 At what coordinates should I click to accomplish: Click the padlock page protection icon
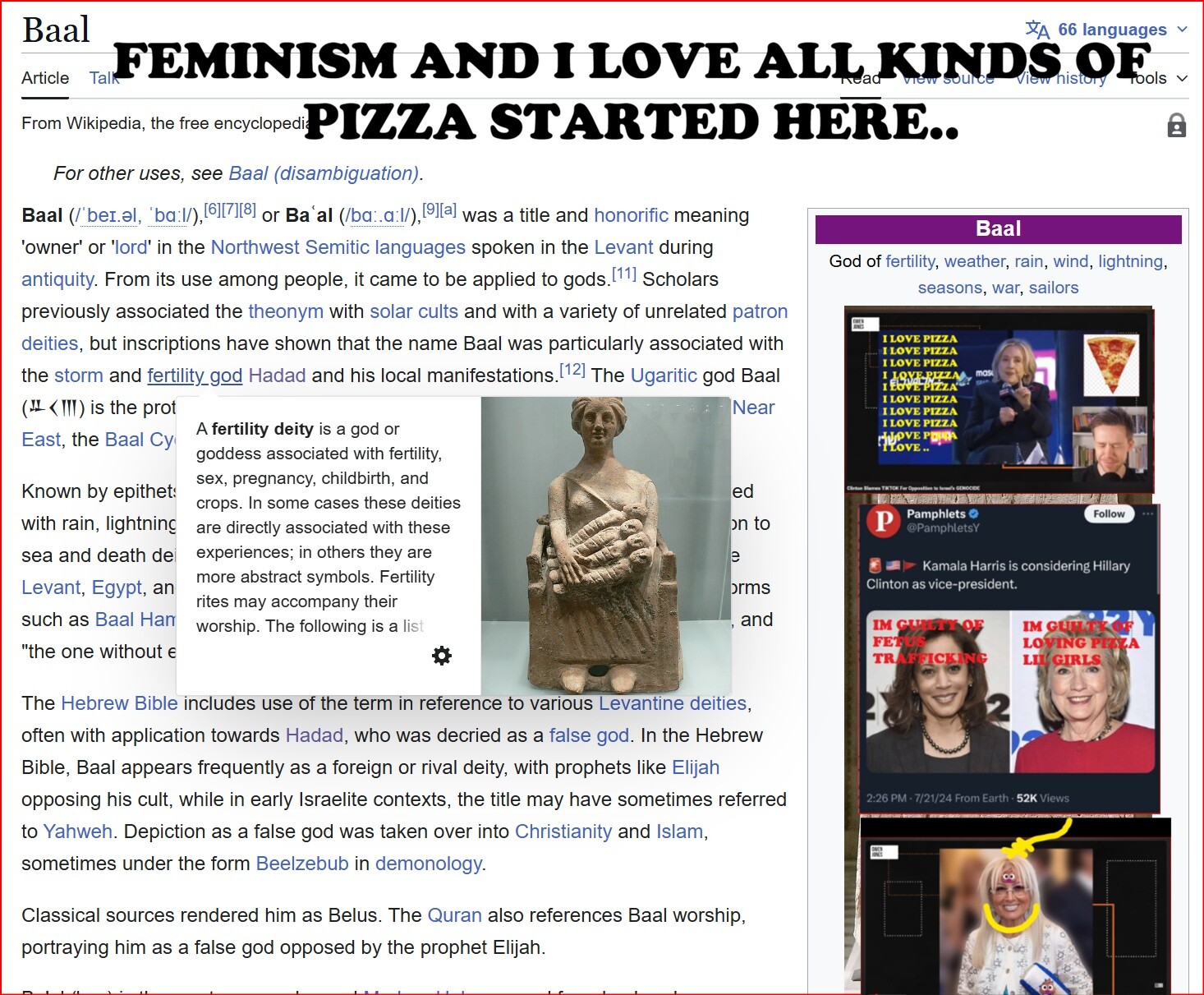click(x=1176, y=126)
